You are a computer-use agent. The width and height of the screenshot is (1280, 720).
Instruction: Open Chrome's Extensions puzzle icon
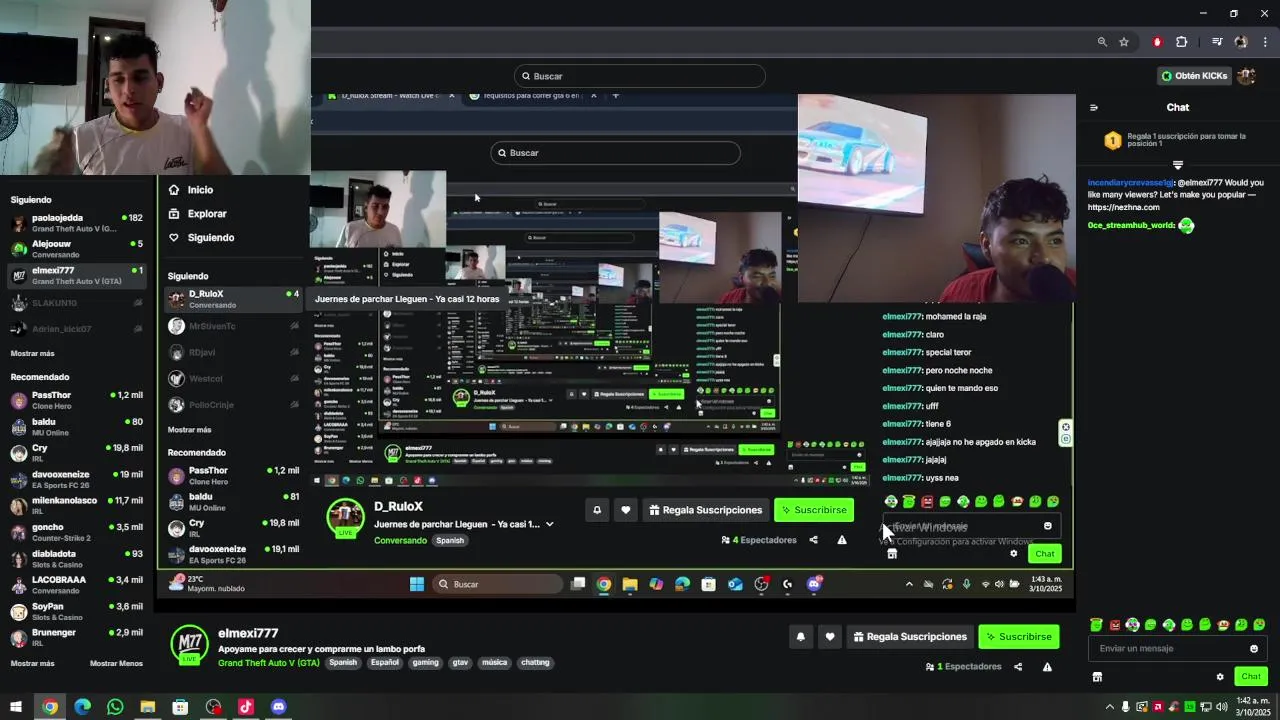pyautogui.click(x=1181, y=42)
